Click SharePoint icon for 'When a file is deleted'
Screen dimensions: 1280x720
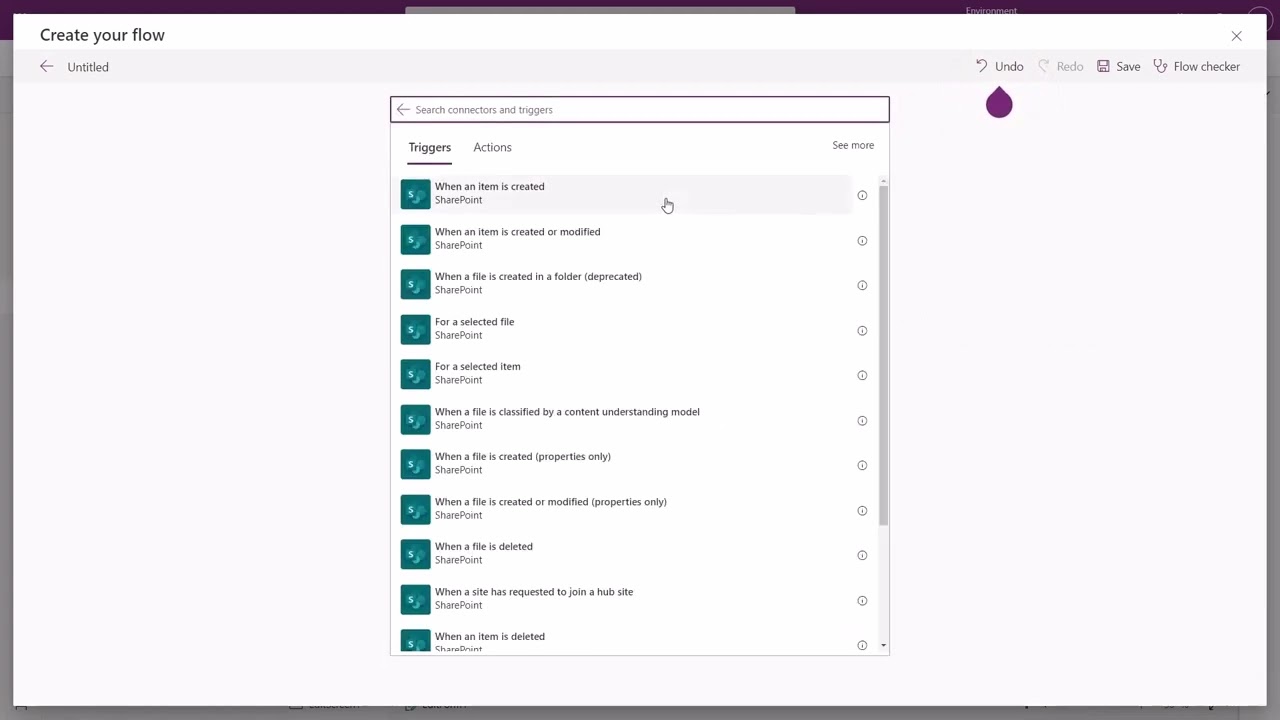pyautogui.click(x=415, y=554)
